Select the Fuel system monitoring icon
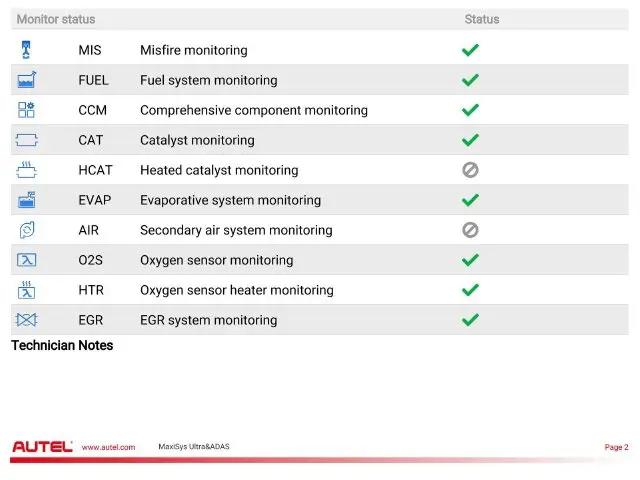 [27, 80]
